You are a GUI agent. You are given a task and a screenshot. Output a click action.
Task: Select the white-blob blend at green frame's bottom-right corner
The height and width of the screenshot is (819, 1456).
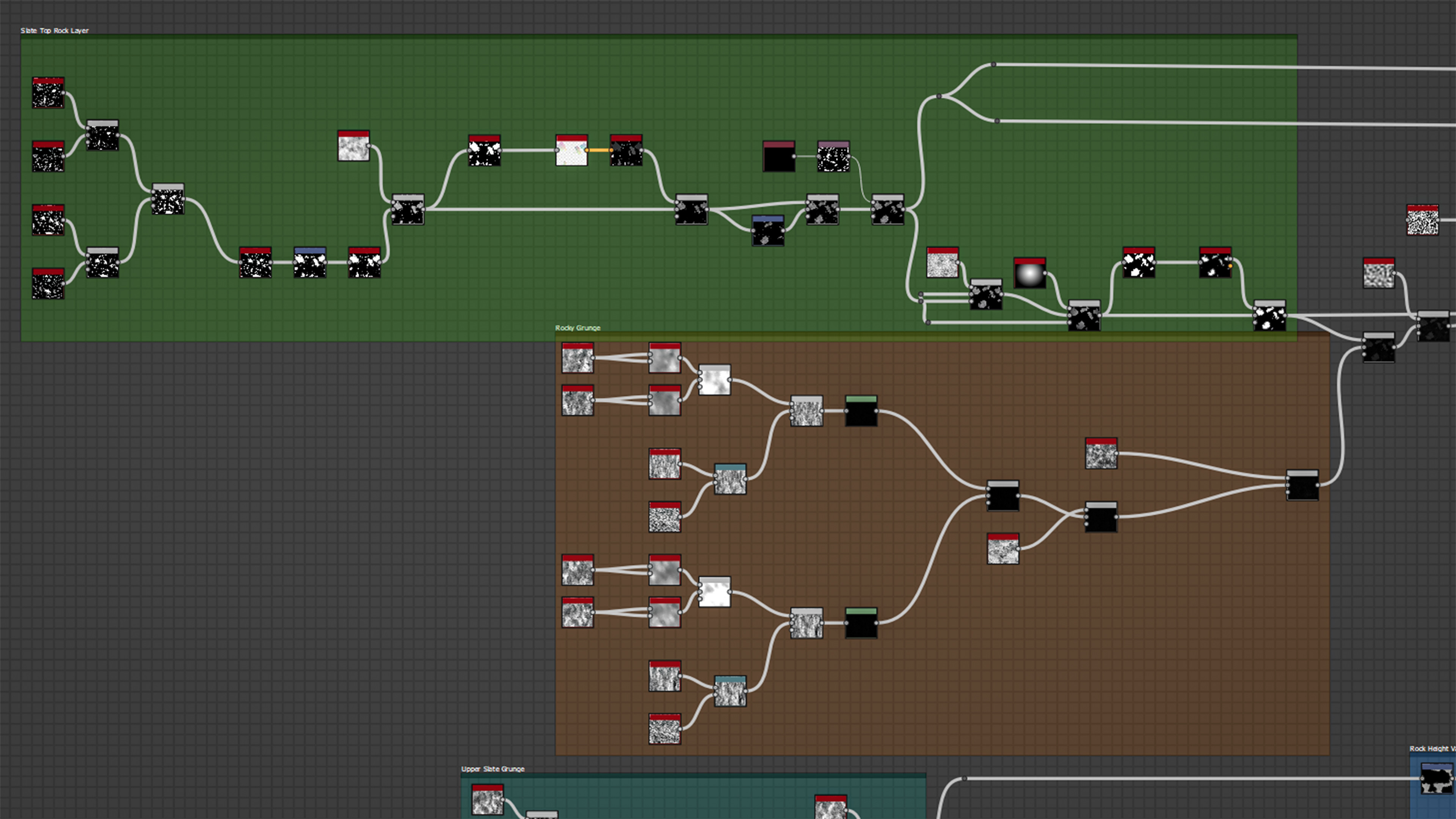click(1269, 315)
